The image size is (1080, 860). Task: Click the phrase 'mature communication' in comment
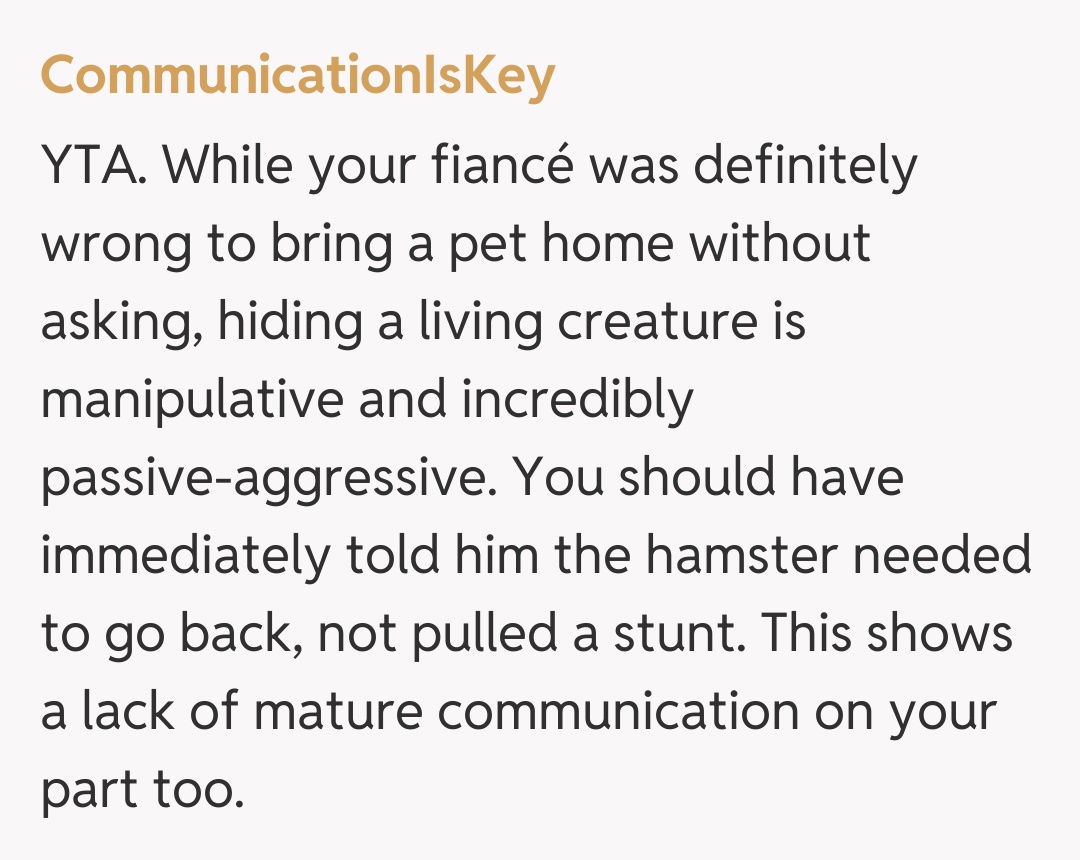pyautogui.click(x=526, y=711)
